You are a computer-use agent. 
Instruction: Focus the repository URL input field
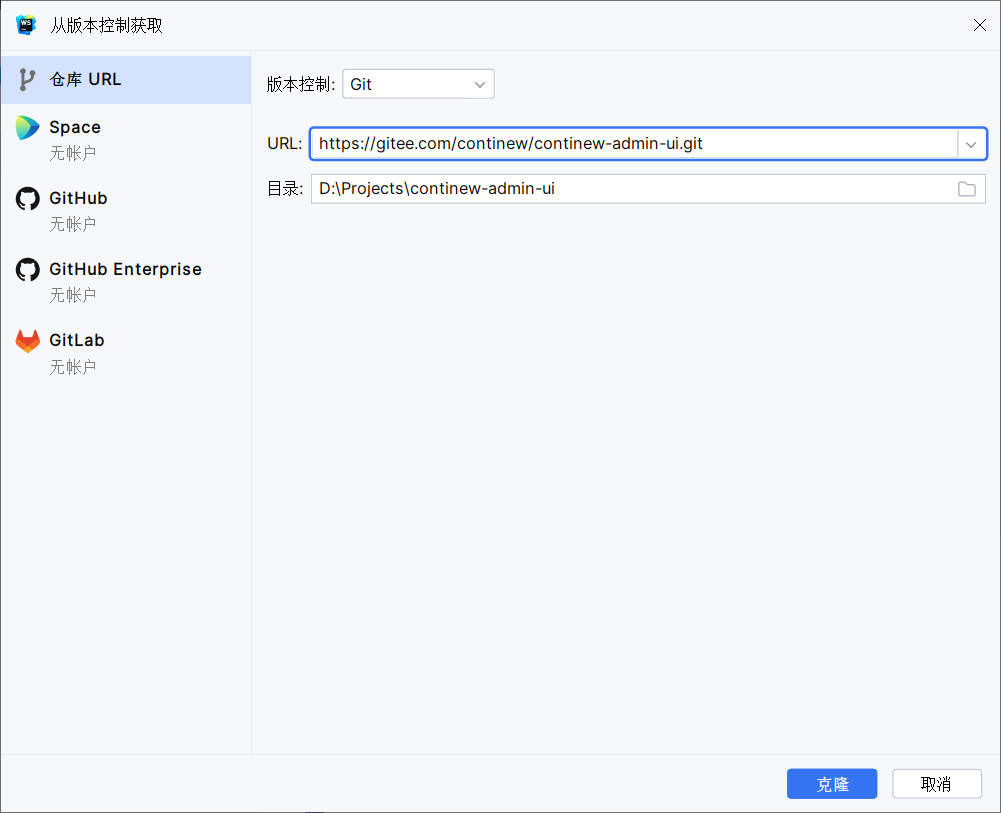pyautogui.click(x=633, y=144)
